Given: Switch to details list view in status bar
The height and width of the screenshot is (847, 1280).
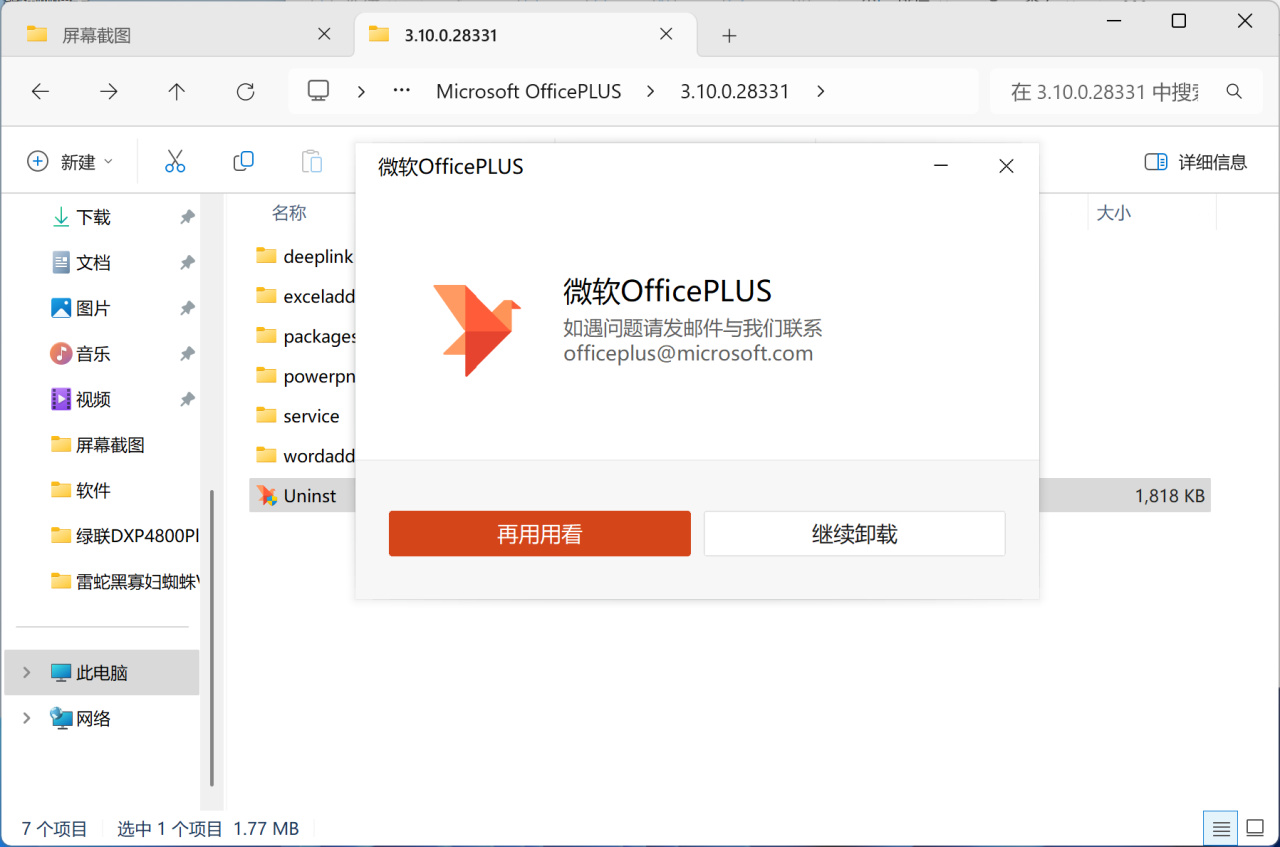Looking at the screenshot, I should 1221,828.
